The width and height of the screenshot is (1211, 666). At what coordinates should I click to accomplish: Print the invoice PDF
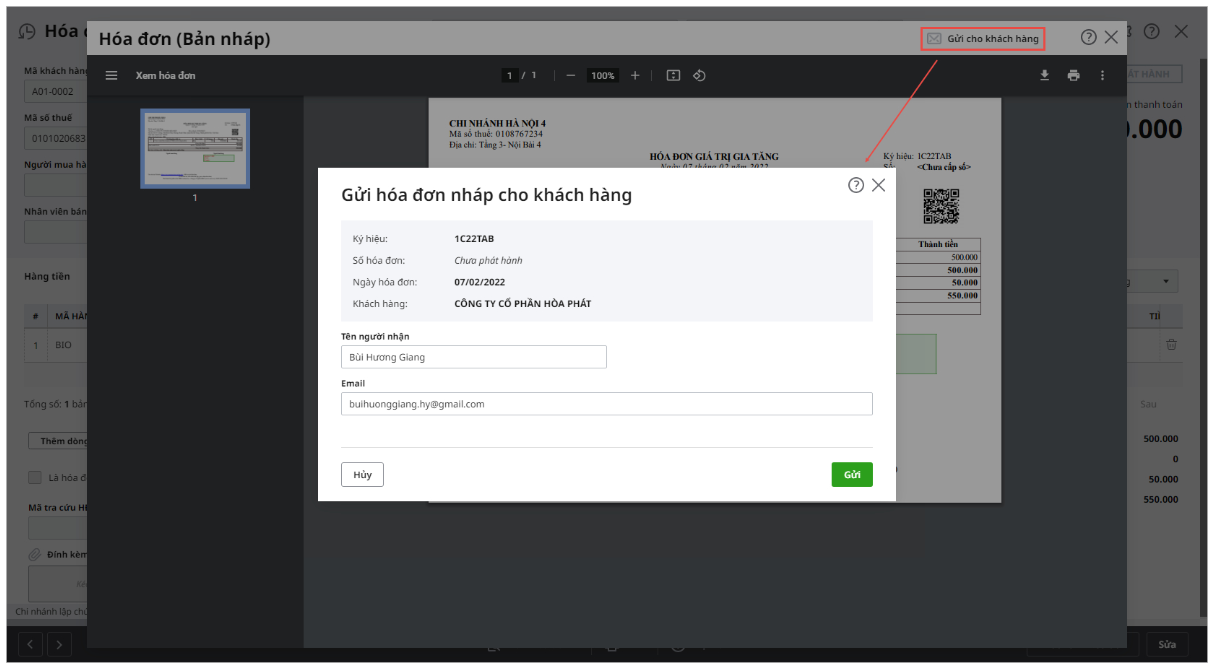[1073, 75]
